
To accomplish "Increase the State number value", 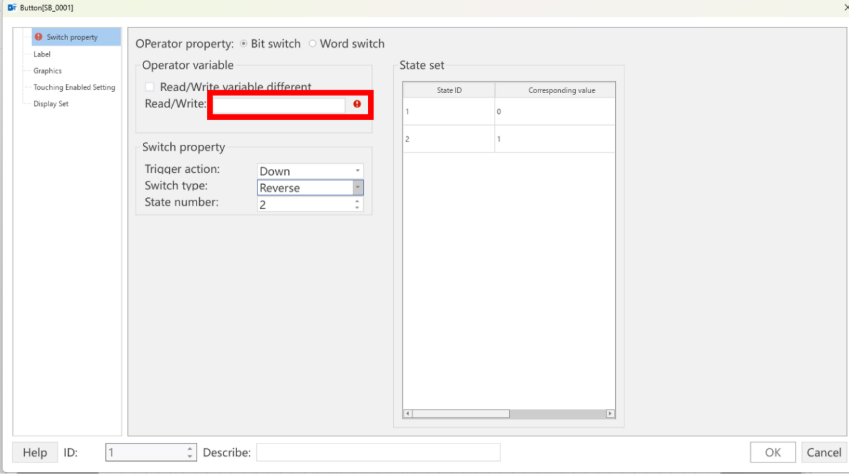I will coord(357,201).
